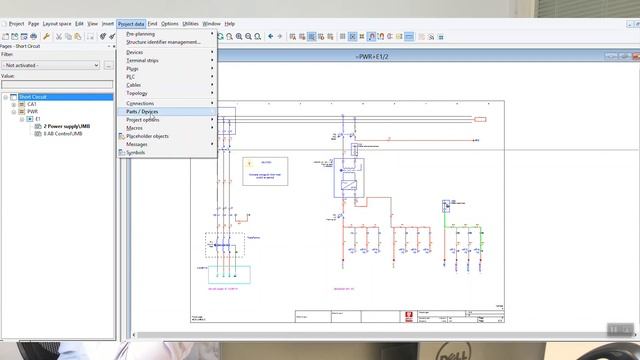Open the Pre-planning submenu
Image resolution: width=640 pixels, height=360 pixels.
pyautogui.click(x=167, y=34)
